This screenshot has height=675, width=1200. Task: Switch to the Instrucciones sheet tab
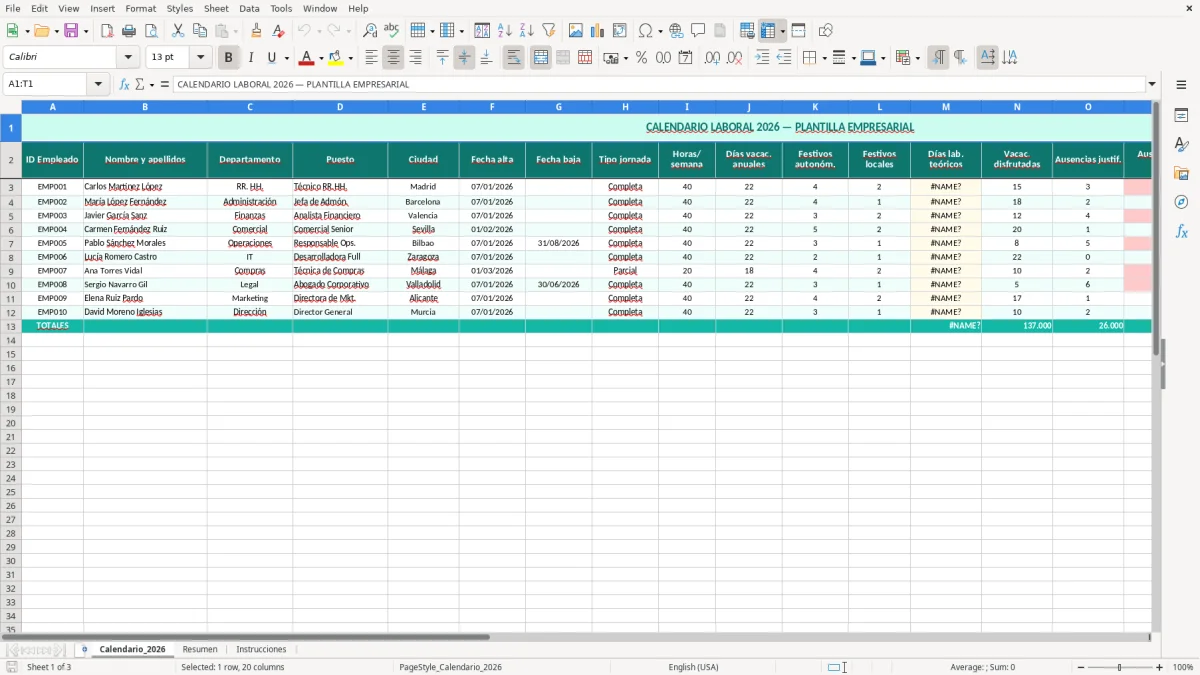click(x=261, y=649)
